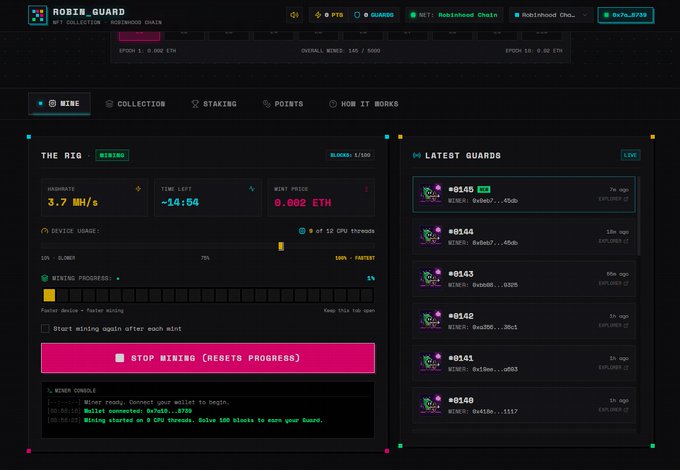This screenshot has height=470, width=680.
Task: Open the Explorer link for guard #0142
Action: (x=613, y=325)
